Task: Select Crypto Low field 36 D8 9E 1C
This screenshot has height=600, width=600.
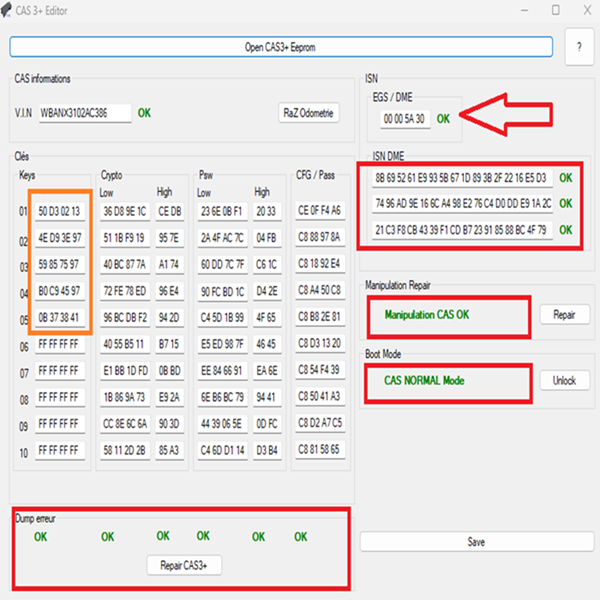Action: [125, 212]
